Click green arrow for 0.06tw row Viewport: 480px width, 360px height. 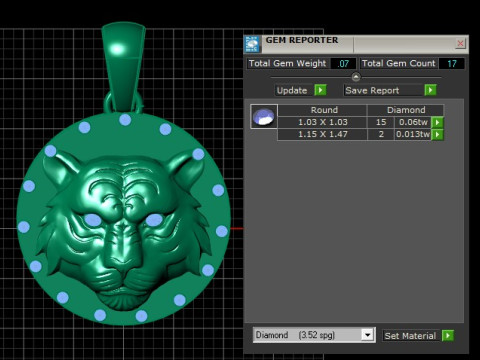pos(437,122)
